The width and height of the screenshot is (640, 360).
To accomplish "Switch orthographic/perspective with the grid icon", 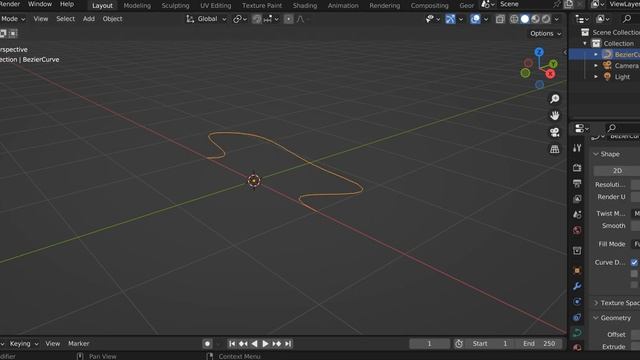I will (554, 149).
